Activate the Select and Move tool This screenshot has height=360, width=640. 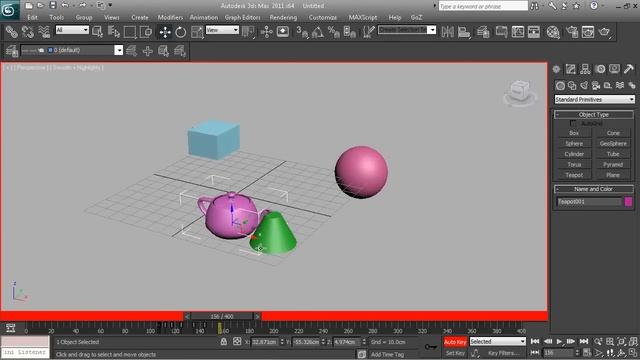[165, 32]
